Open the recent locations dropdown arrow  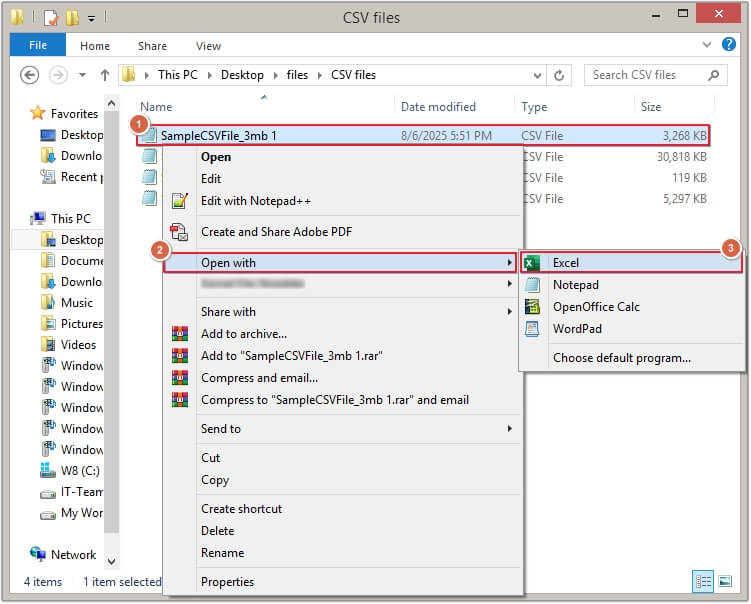82,75
